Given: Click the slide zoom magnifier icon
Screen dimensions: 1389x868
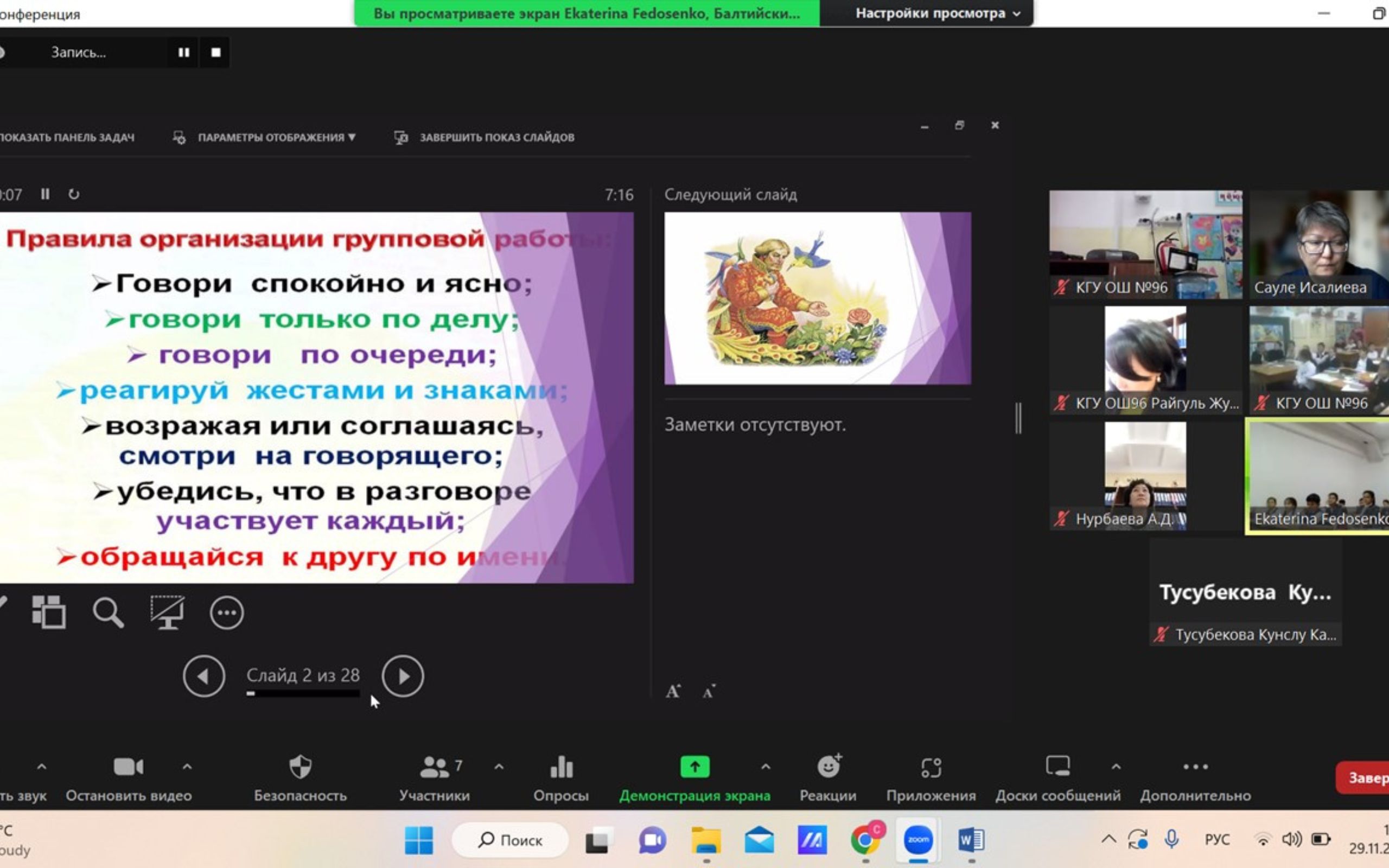Looking at the screenshot, I should click(x=108, y=612).
